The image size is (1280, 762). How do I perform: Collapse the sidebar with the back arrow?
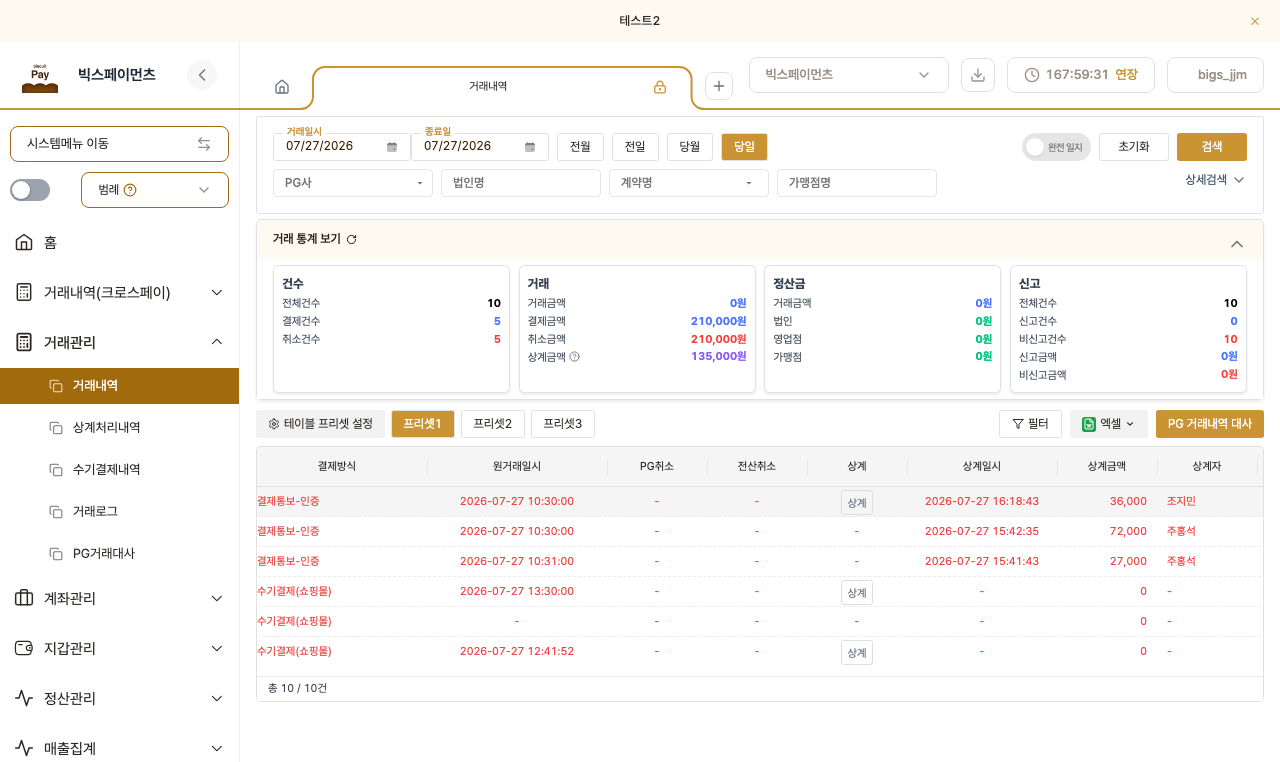(202, 75)
